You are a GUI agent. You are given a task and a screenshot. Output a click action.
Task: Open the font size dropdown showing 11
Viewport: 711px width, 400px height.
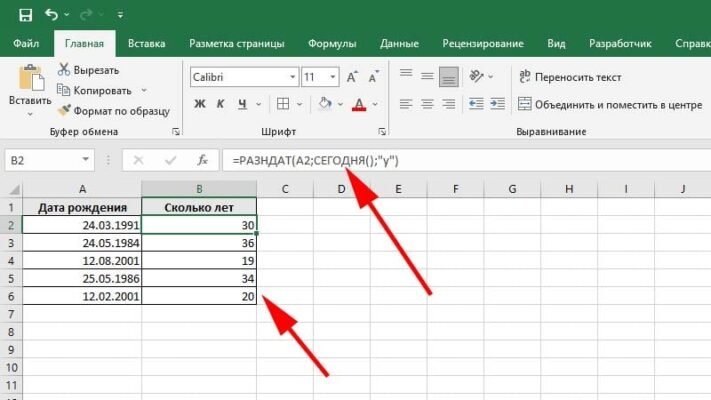coord(334,77)
